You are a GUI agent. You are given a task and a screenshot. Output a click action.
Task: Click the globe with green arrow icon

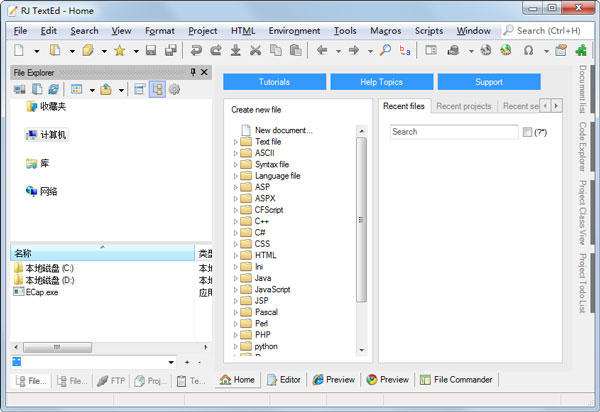(506, 50)
